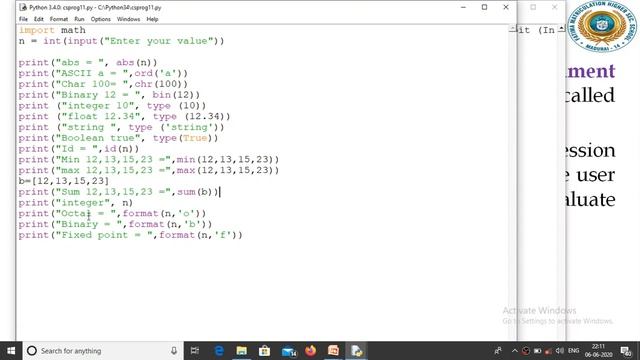The height and width of the screenshot is (360, 640).
Task: Open the Windows menu
Action: coord(128,19)
